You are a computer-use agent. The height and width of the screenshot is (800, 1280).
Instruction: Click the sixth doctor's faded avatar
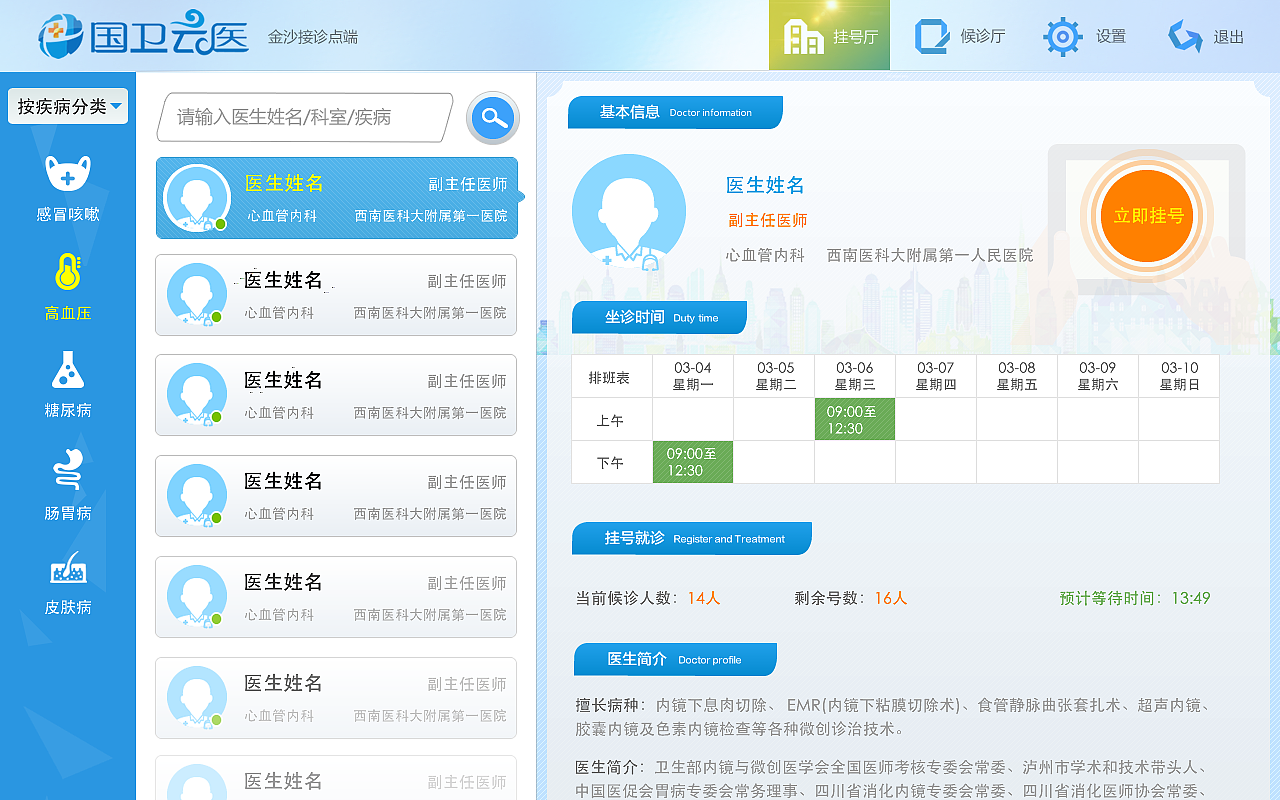click(196, 697)
